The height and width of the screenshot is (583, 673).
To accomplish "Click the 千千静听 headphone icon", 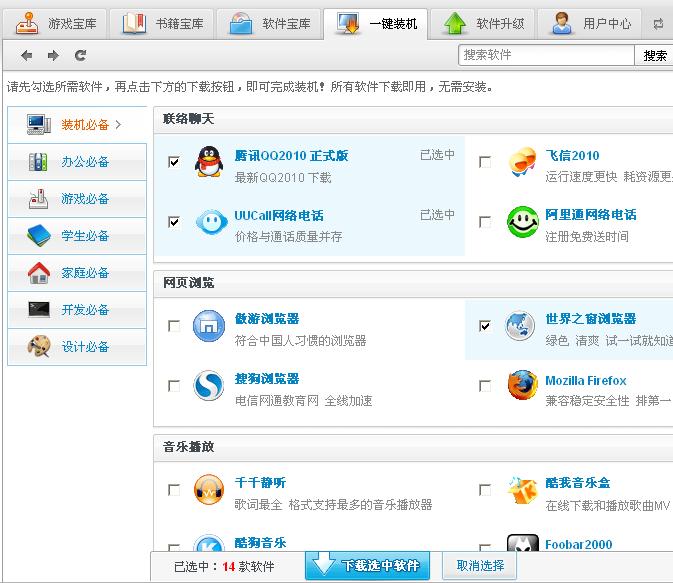I will (209, 490).
